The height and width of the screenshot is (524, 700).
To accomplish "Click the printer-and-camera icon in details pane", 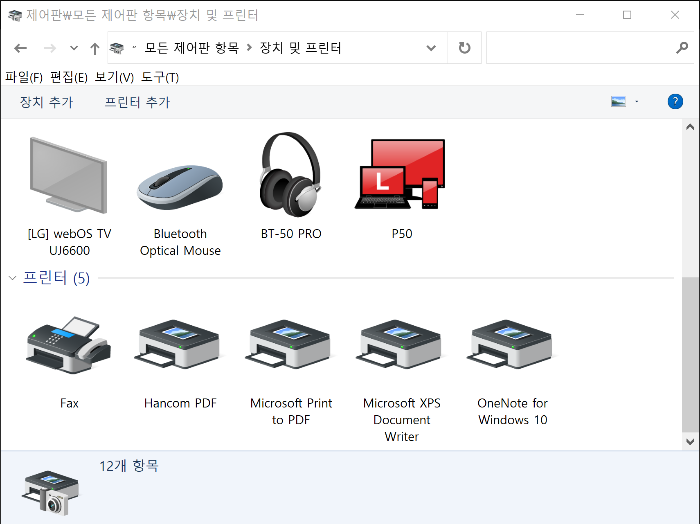I will tap(50, 492).
